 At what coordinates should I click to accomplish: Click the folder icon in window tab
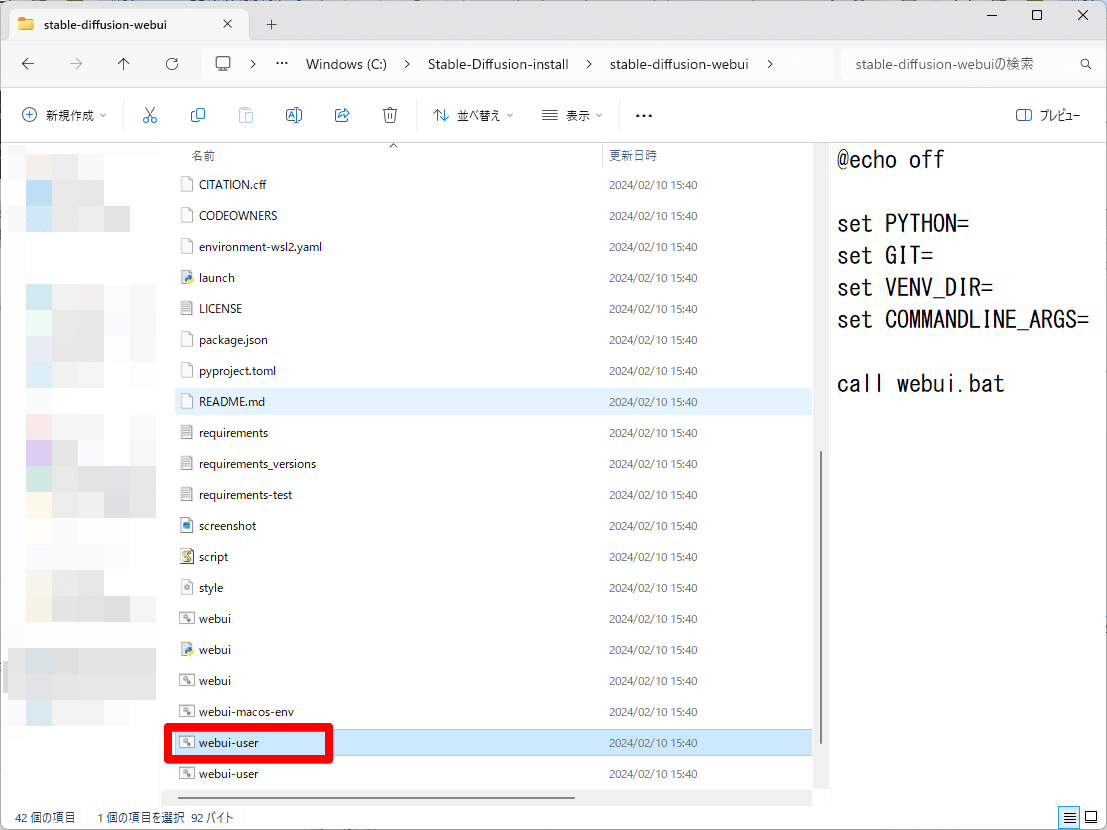tap(26, 24)
